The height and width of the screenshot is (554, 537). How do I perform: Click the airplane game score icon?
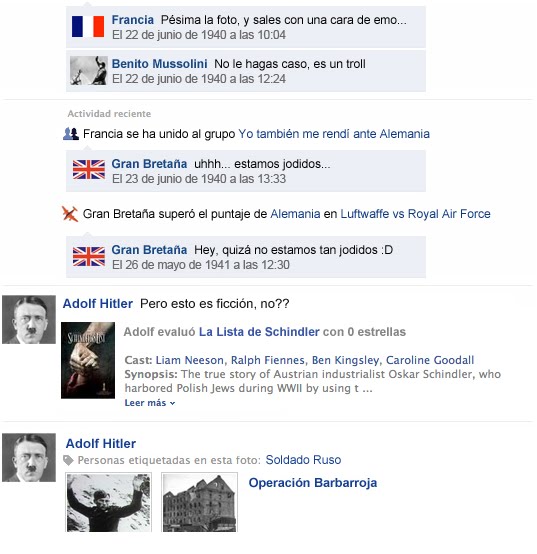[x=70, y=214]
